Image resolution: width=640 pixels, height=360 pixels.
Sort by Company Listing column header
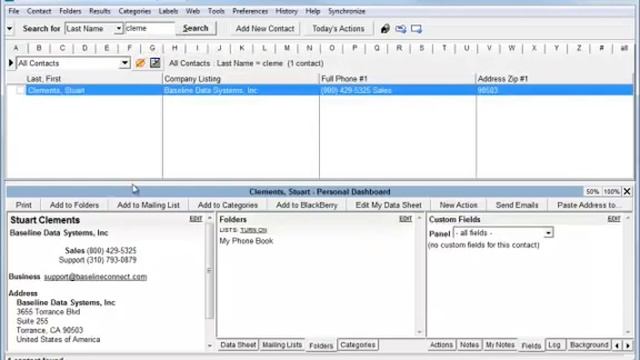241,79
